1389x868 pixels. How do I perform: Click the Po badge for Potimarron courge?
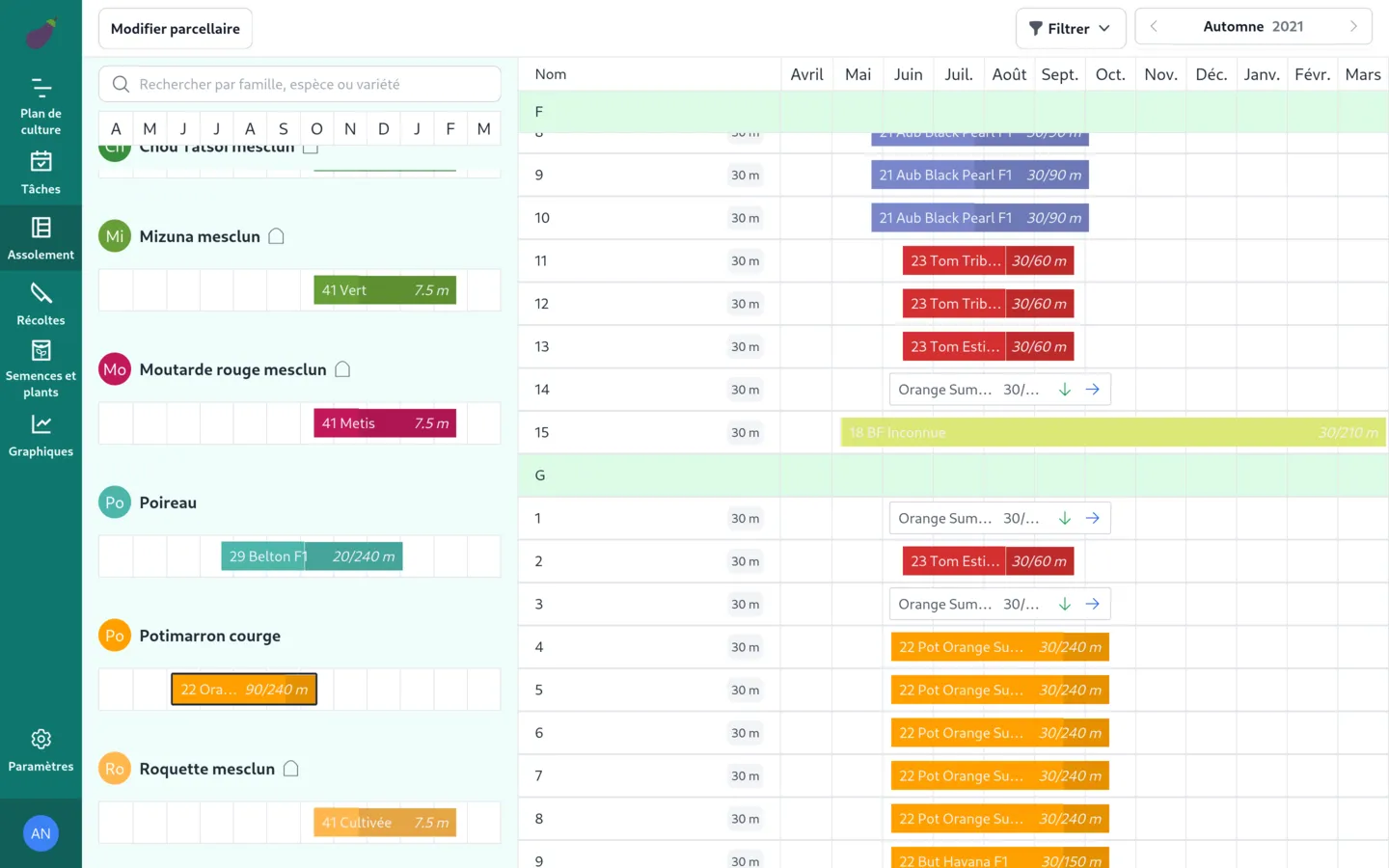click(115, 636)
